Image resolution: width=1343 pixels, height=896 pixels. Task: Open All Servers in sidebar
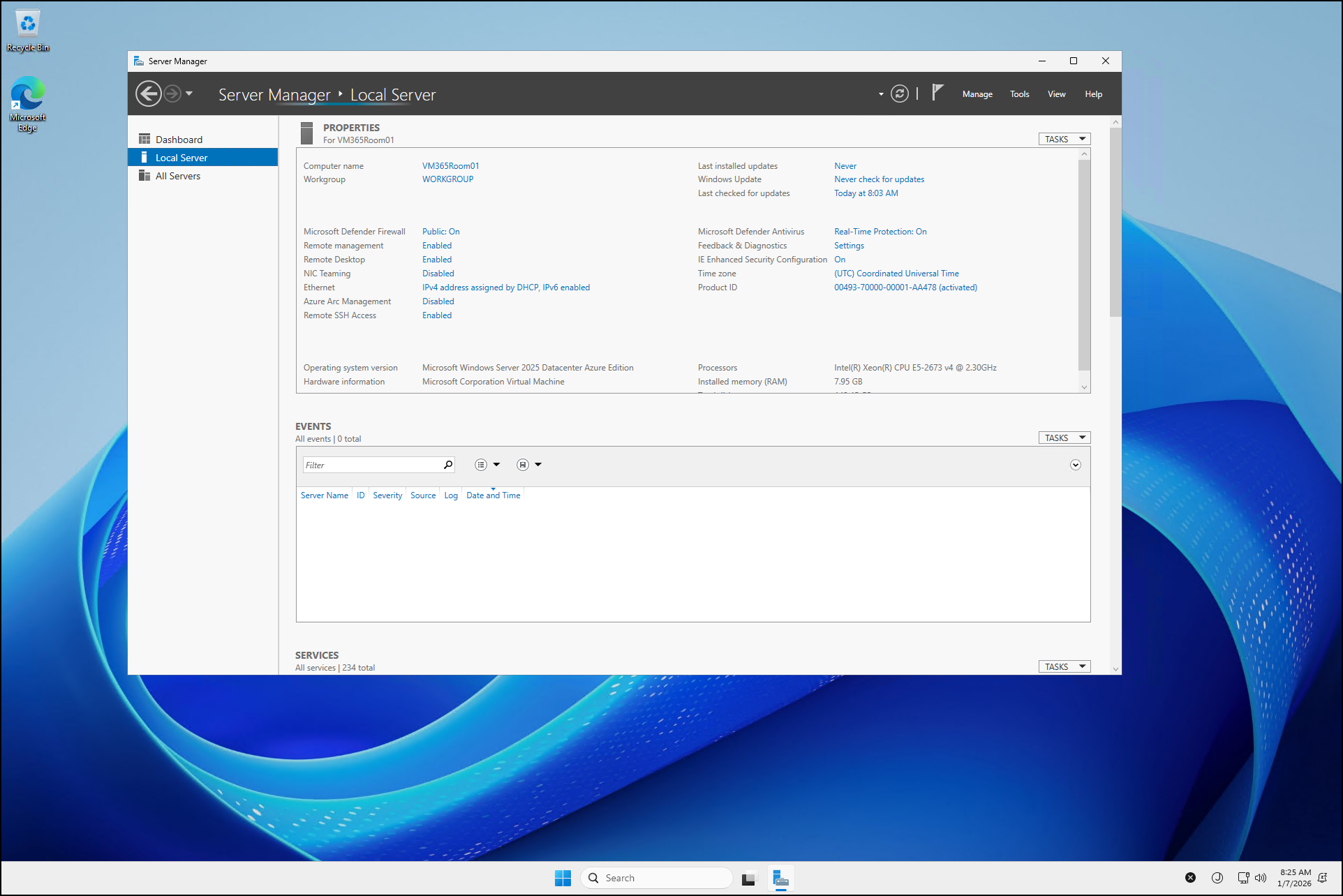point(177,176)
